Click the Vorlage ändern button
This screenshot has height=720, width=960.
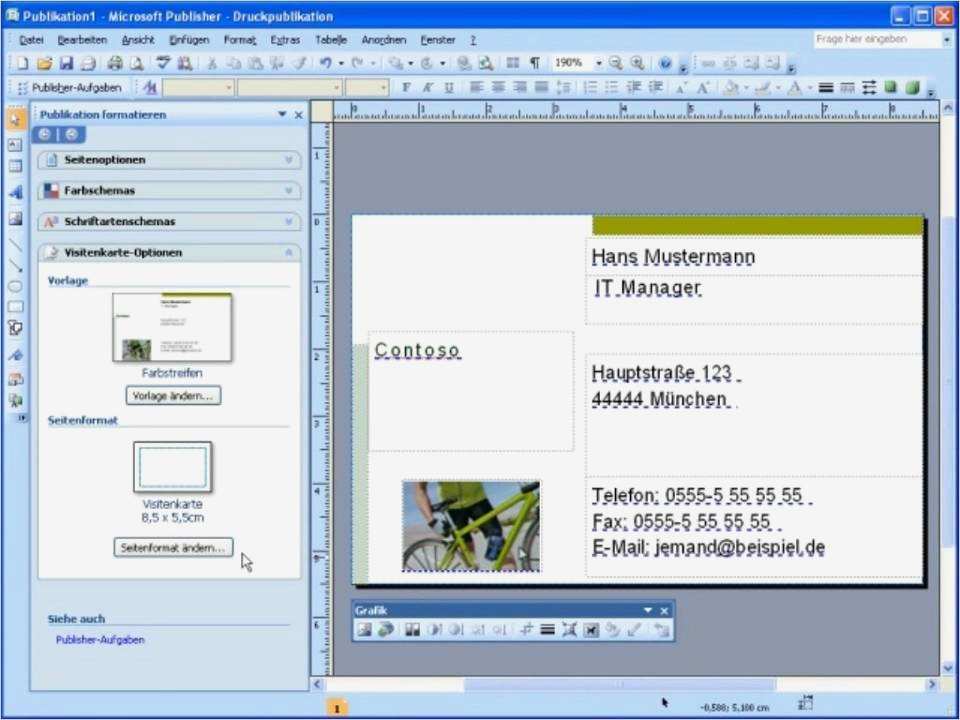(173, 396)
